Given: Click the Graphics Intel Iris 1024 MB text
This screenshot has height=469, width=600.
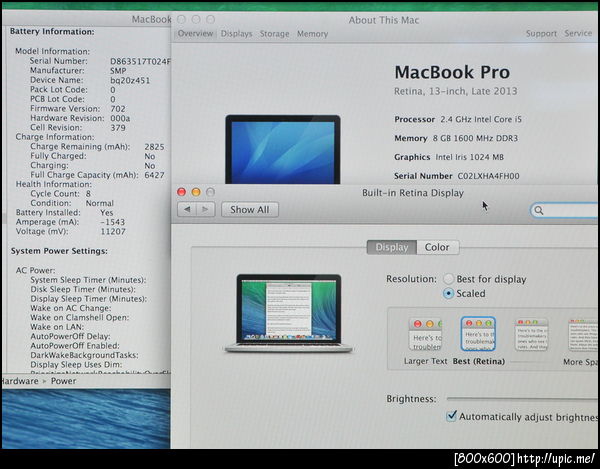Looking at the screenshot, I should 449,157.
